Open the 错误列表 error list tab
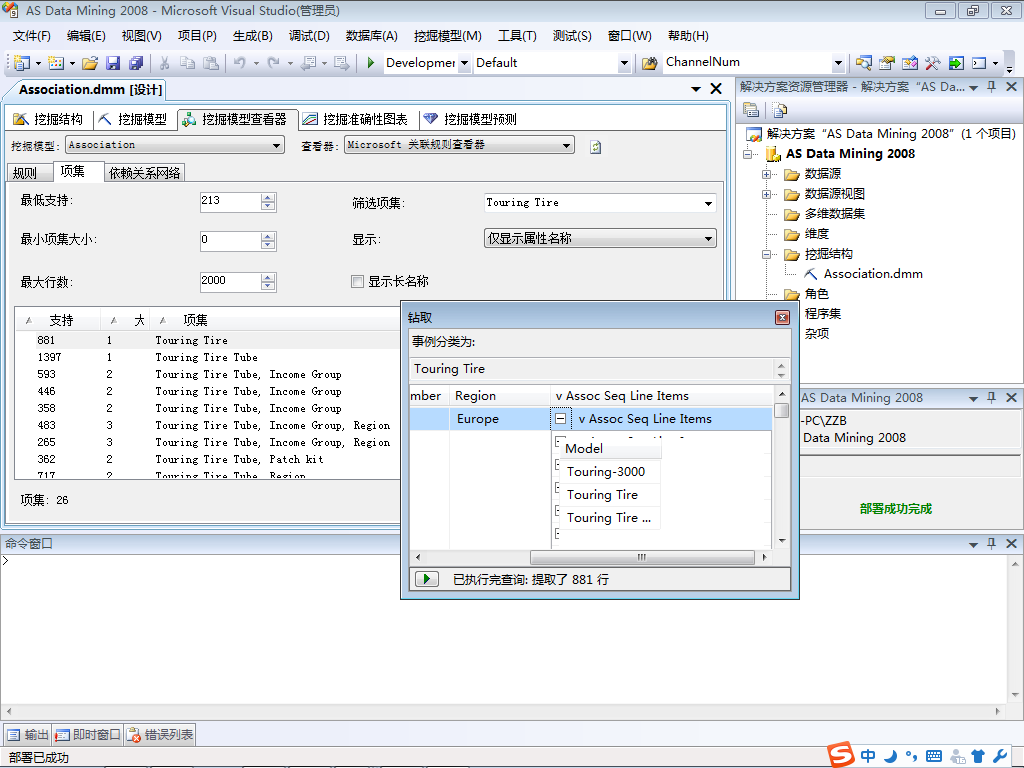The image size is (1024, 768). click(160, 735)
